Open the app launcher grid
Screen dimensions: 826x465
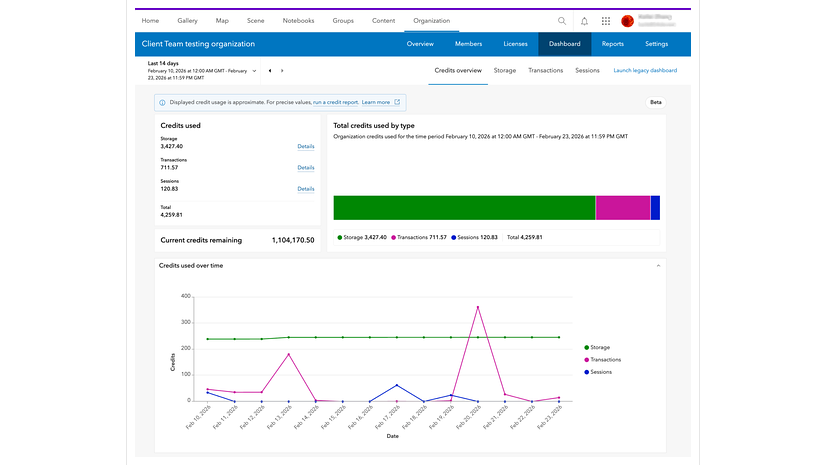[x=606, y=20]
